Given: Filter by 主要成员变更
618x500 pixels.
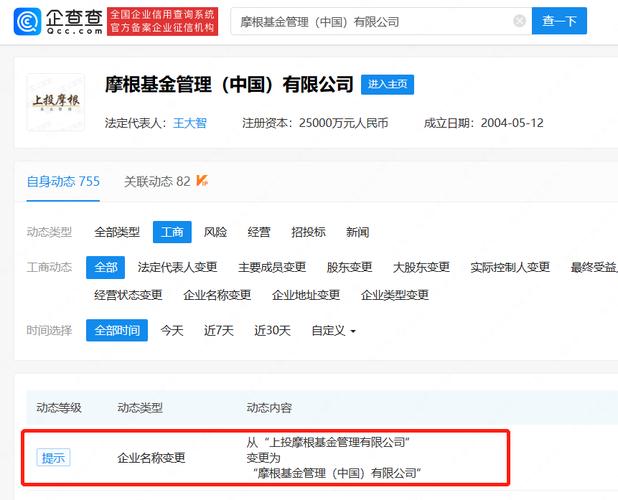Looking at the screenshot, I should pyautogui.click(x=272, y=268).
